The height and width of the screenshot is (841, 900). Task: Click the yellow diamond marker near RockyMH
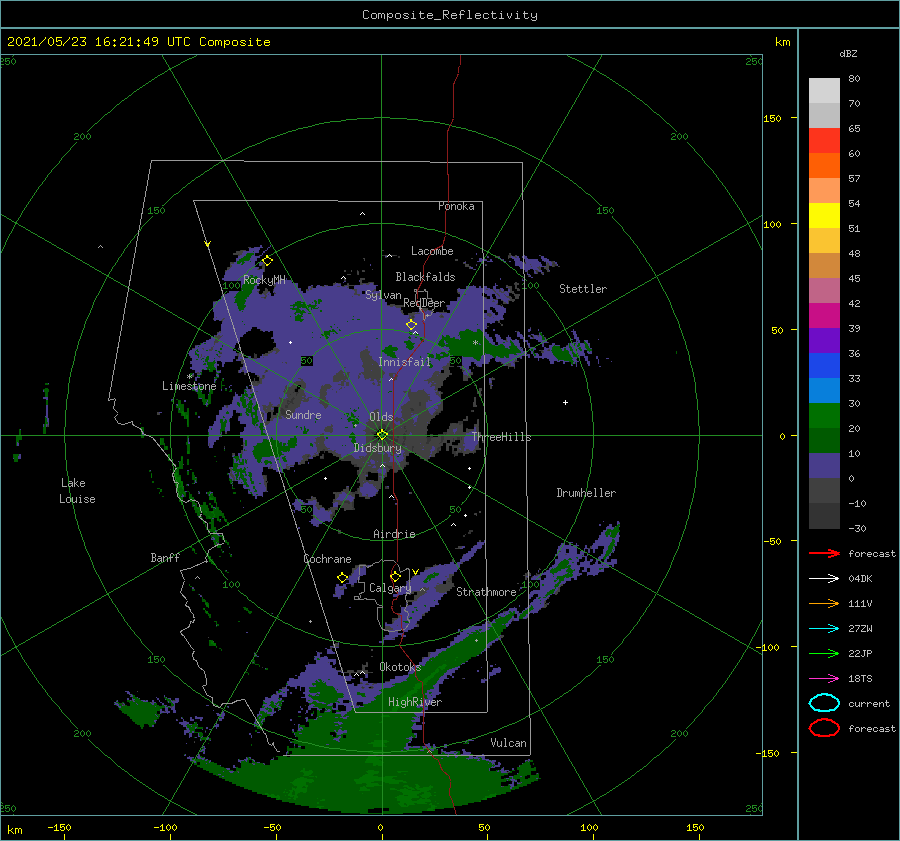(x=267, y=261)
